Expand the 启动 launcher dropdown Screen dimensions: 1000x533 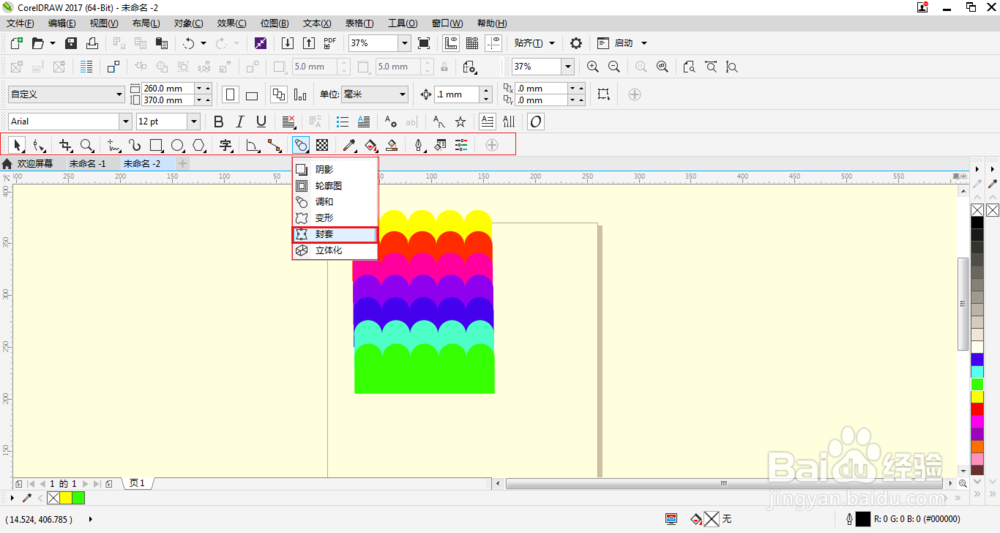(x=644, y=43)
